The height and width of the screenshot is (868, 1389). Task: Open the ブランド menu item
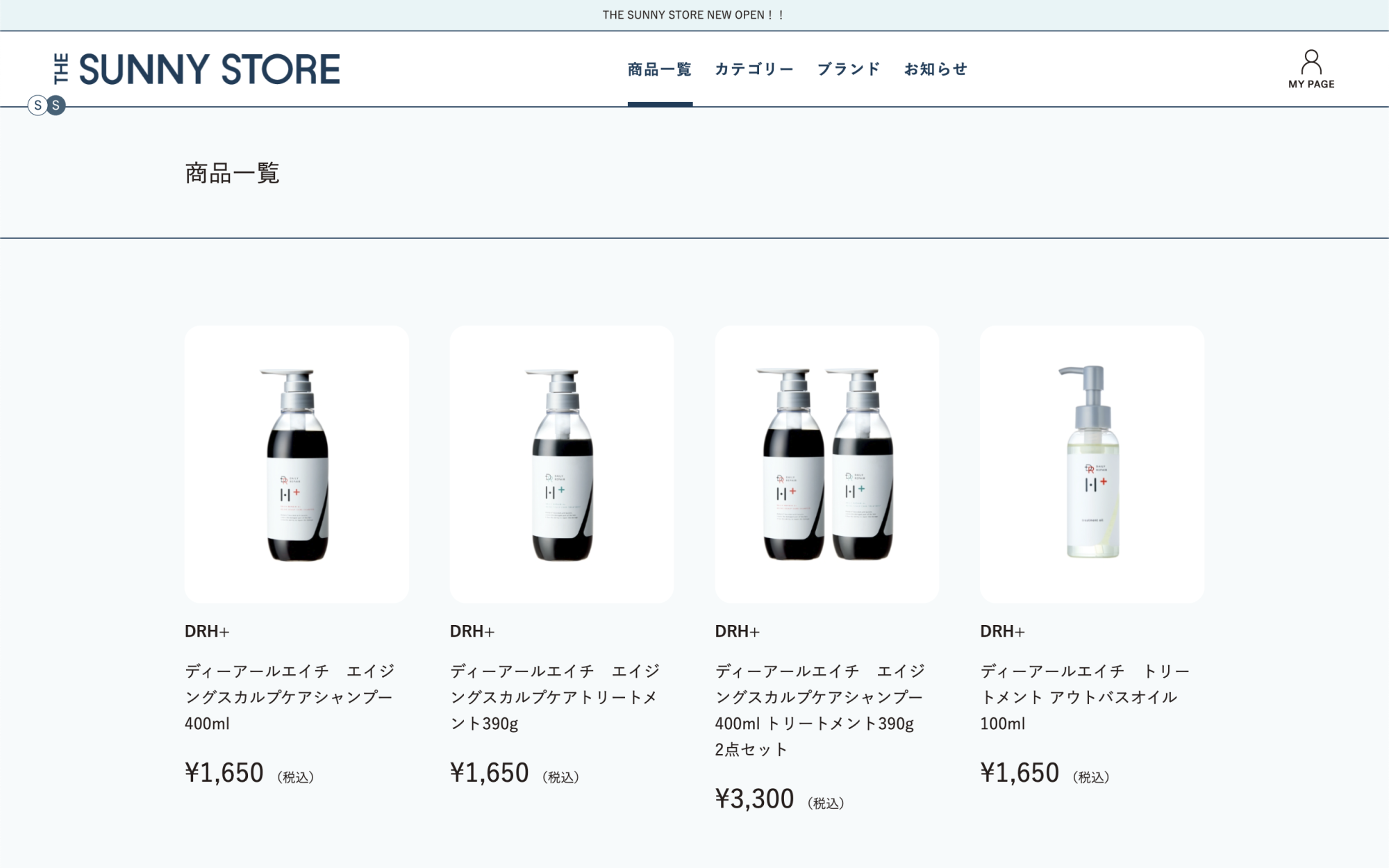849,69
